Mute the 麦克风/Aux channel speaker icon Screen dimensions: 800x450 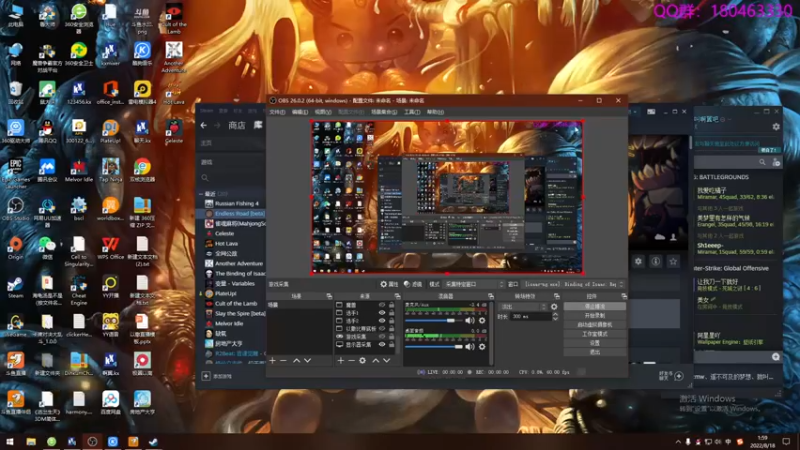469,320
